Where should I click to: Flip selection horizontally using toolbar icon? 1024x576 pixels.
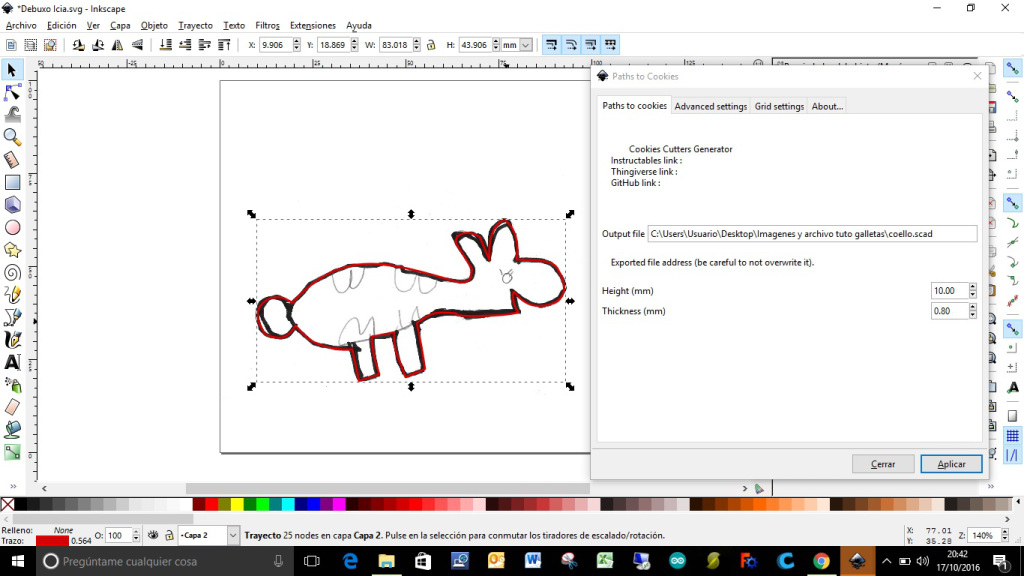(x=118, y=45)
